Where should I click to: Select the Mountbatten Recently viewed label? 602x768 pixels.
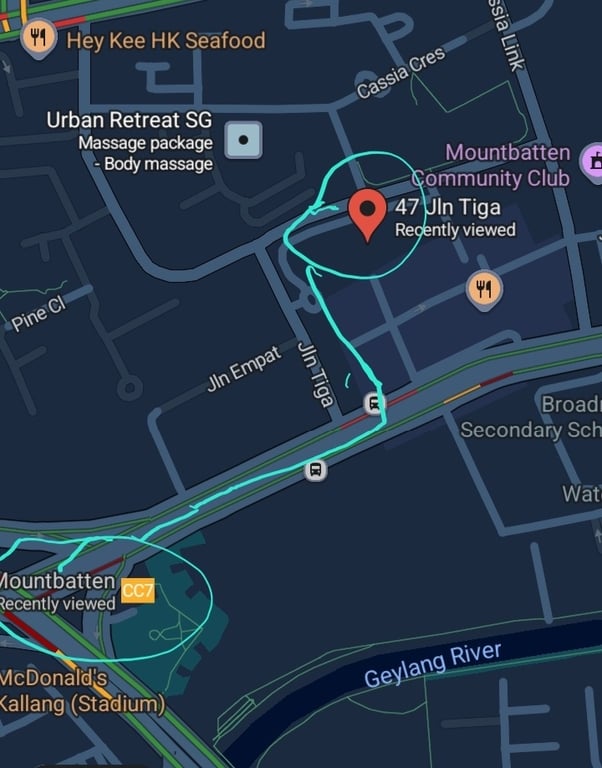[x=57, y=592]
